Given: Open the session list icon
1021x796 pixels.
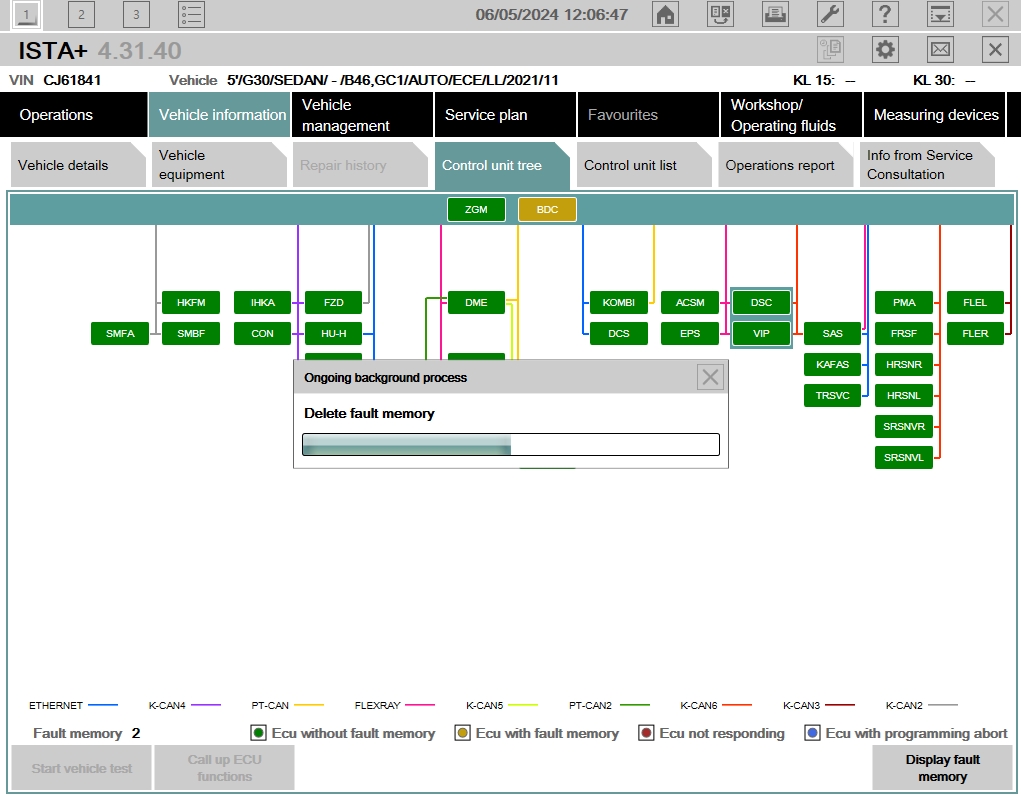Looking at the screenshot, I should (191, 14).
